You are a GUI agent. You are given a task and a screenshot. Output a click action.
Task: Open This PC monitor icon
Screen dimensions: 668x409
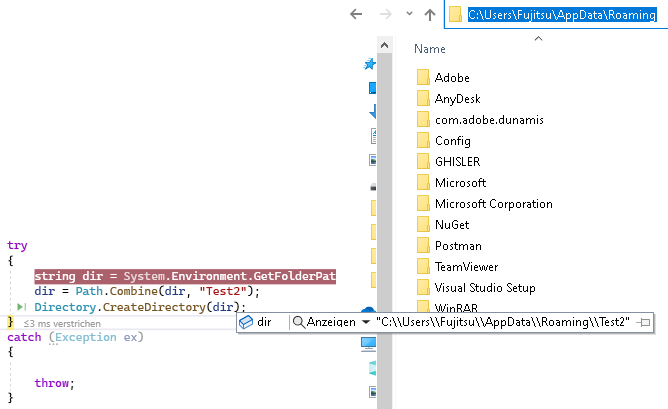pyautogui.click(x=368, y=344)
